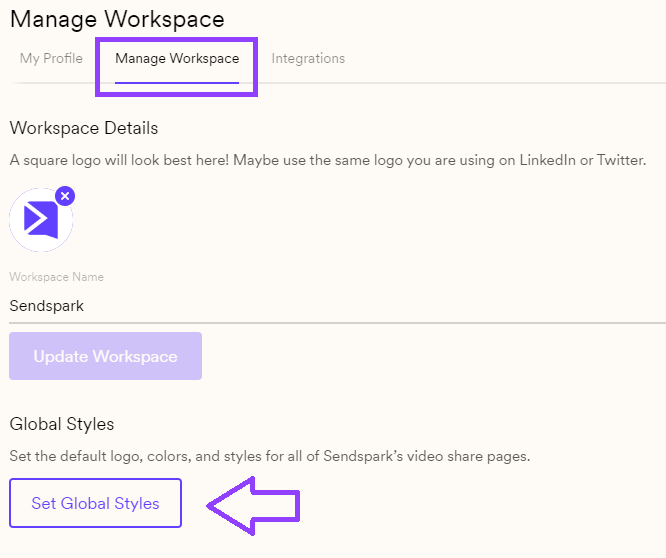
Task: Open the Integrations tab
Action: point(308,58)
